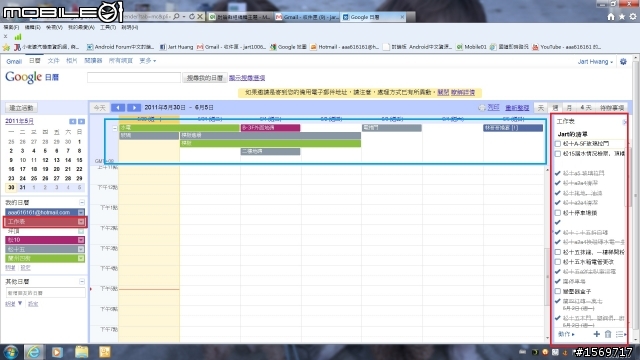Click address bar search magnifier icon

(x=176, y=17)
